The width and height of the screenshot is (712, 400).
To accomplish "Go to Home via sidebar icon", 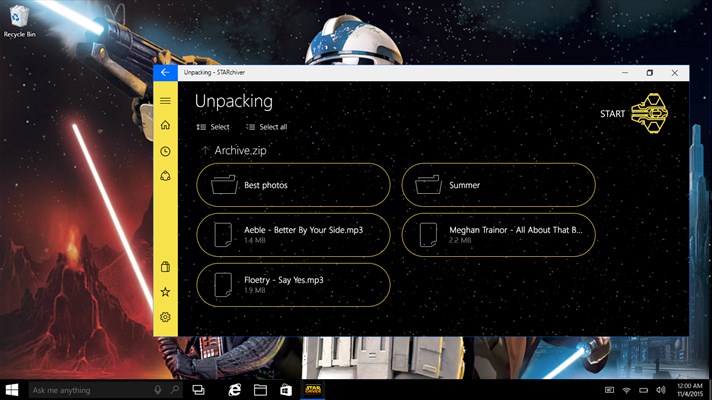I will click(x=165, y=125).
